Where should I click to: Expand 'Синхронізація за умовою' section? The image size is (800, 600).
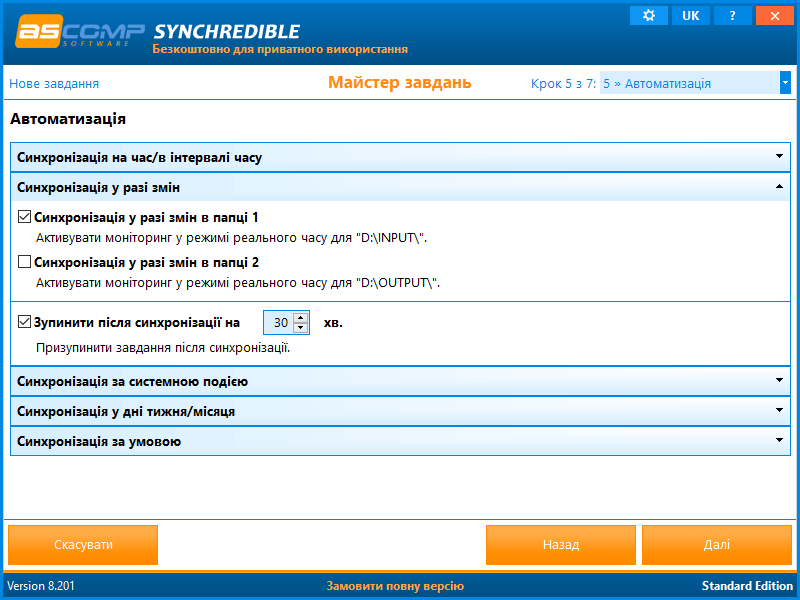tap(401, 441)
